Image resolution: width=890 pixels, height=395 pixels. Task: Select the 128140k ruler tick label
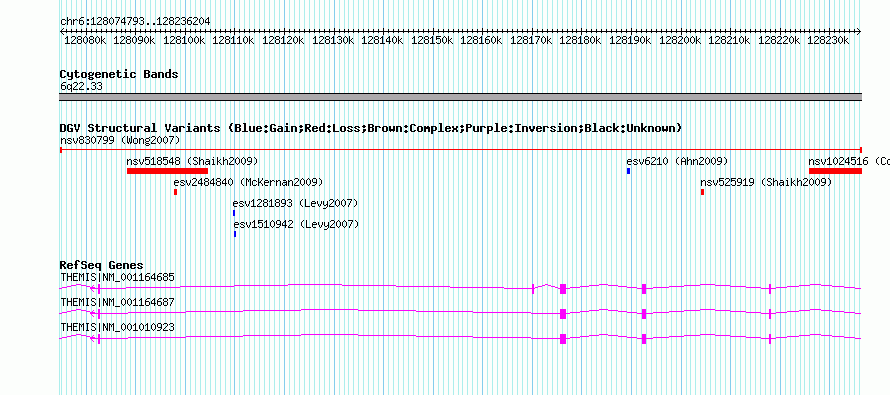coord(383,41)
